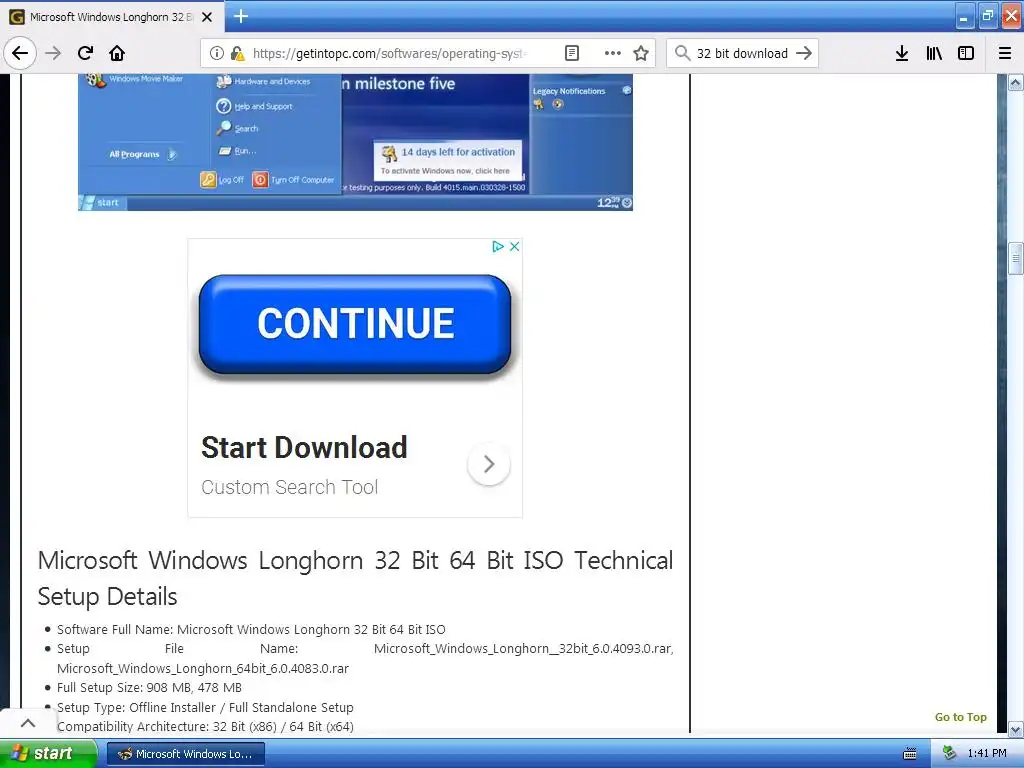
Task: Click the Go to Top link
Action: 961,717
